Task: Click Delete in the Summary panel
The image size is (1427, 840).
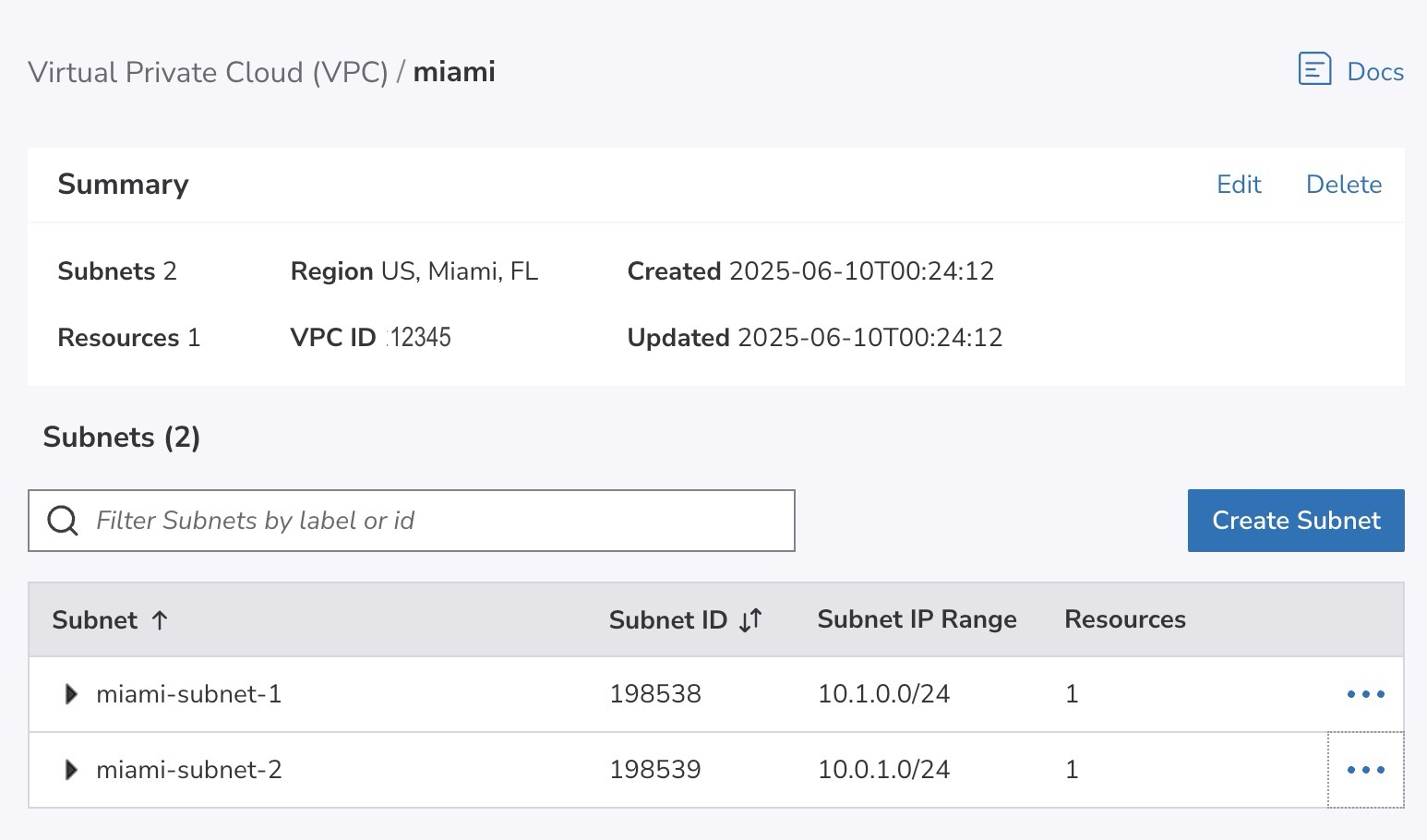Action: click(1343, 185)
